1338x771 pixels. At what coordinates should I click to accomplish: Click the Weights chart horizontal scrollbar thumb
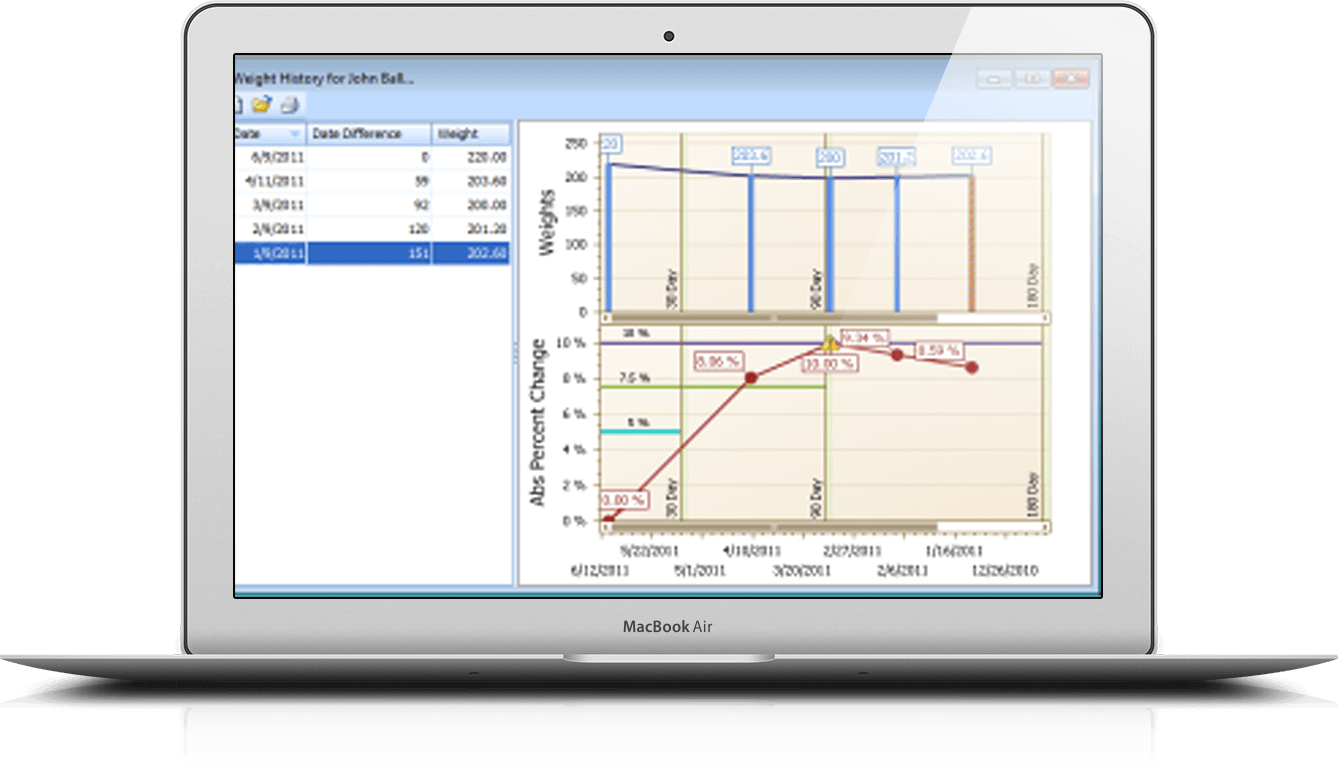coord(775,318)
